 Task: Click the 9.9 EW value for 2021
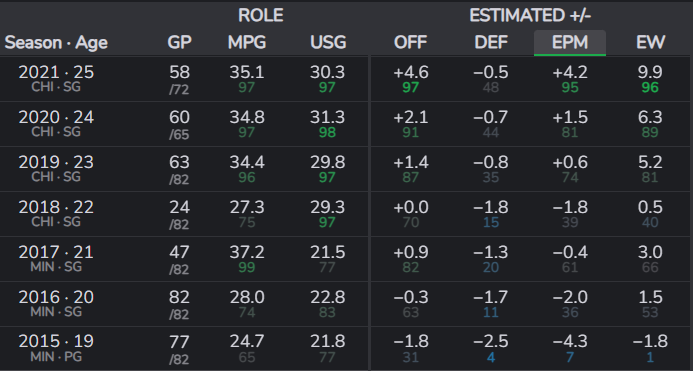click(x=650, y=73)
